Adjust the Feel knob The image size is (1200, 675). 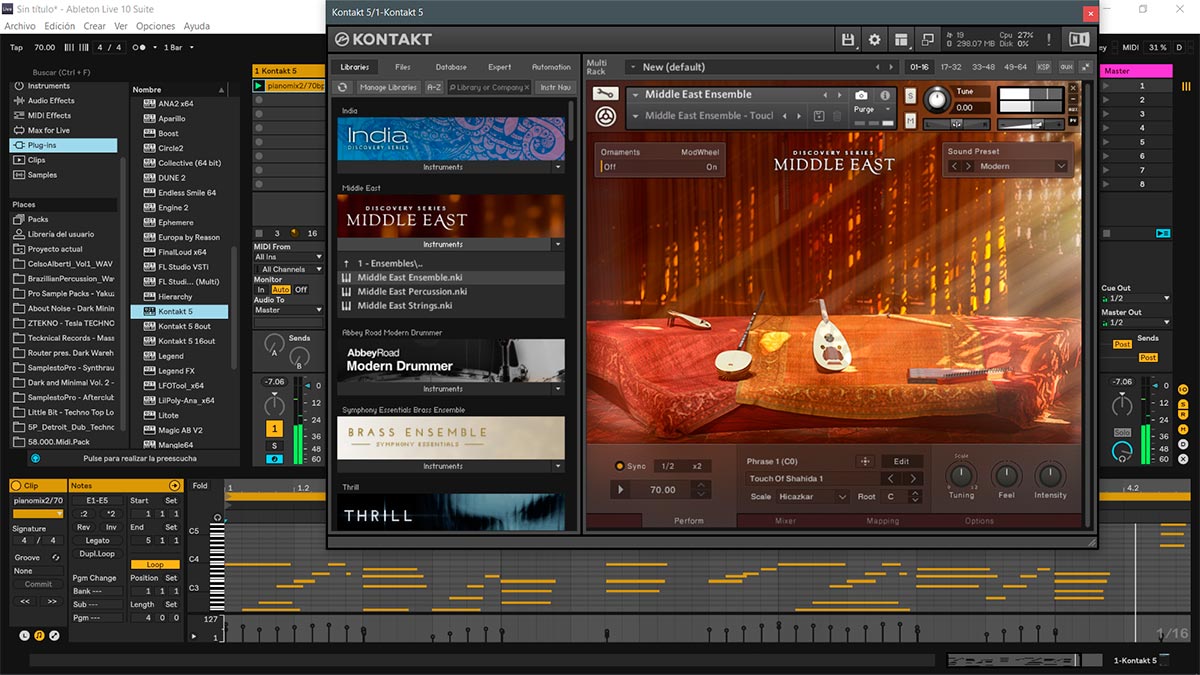[x=1006, y=476]
